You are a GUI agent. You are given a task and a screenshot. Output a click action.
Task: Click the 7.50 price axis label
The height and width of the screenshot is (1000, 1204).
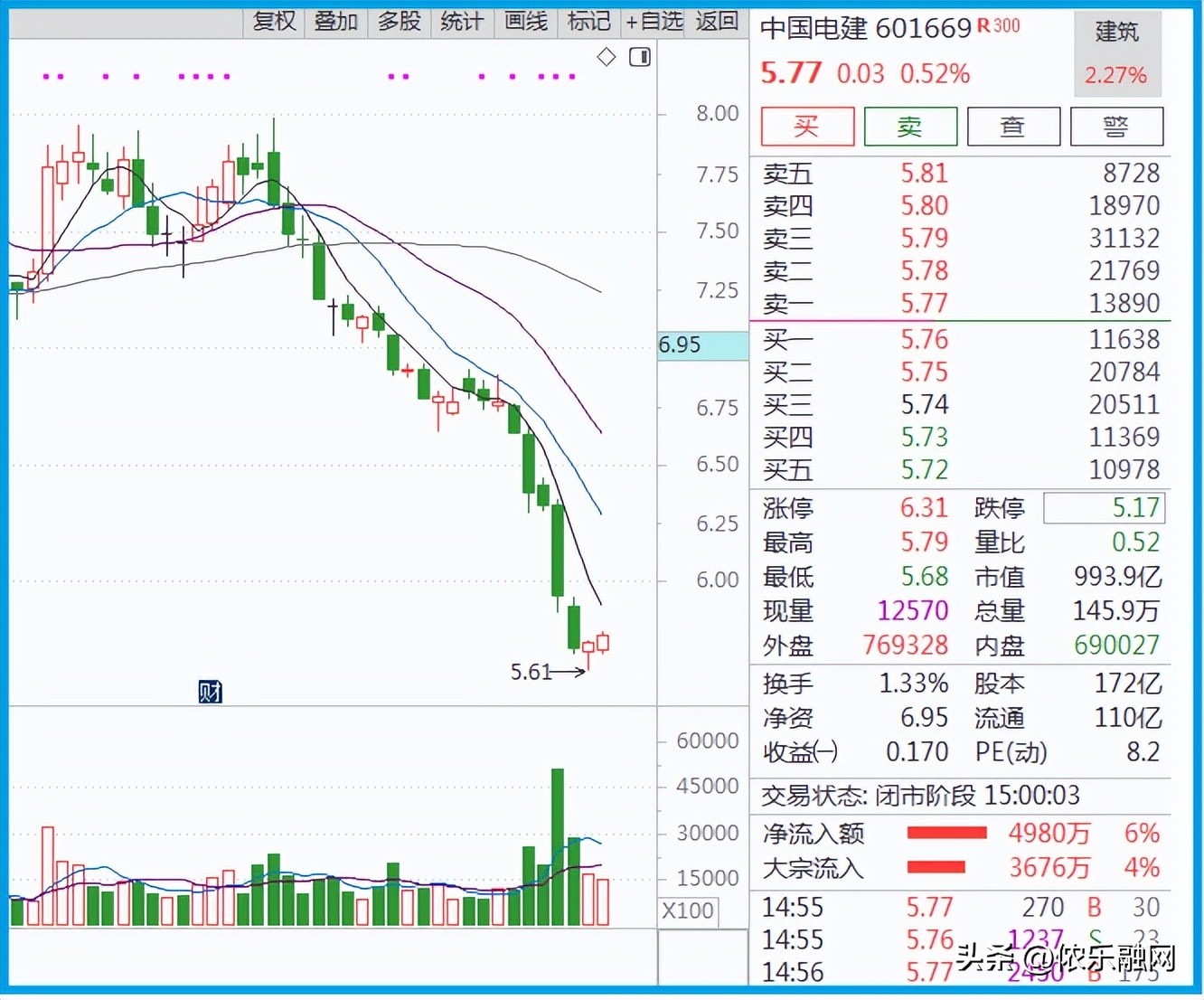click(x=718, y=231)
